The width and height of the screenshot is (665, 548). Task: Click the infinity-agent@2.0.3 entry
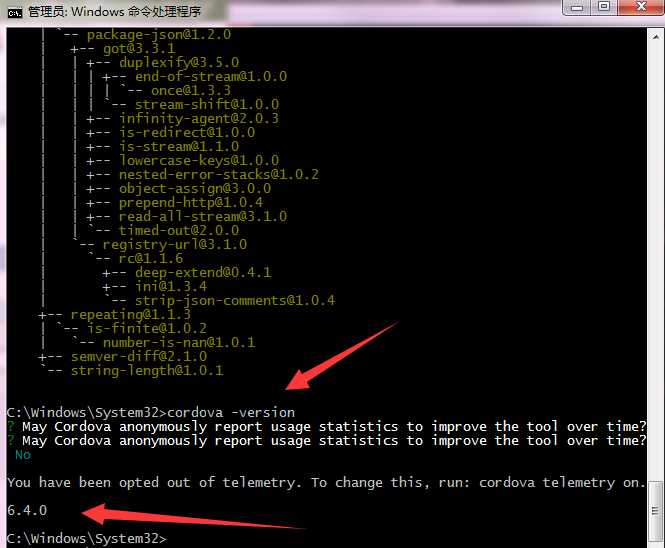pyautogui.click(x=199, y=118)
